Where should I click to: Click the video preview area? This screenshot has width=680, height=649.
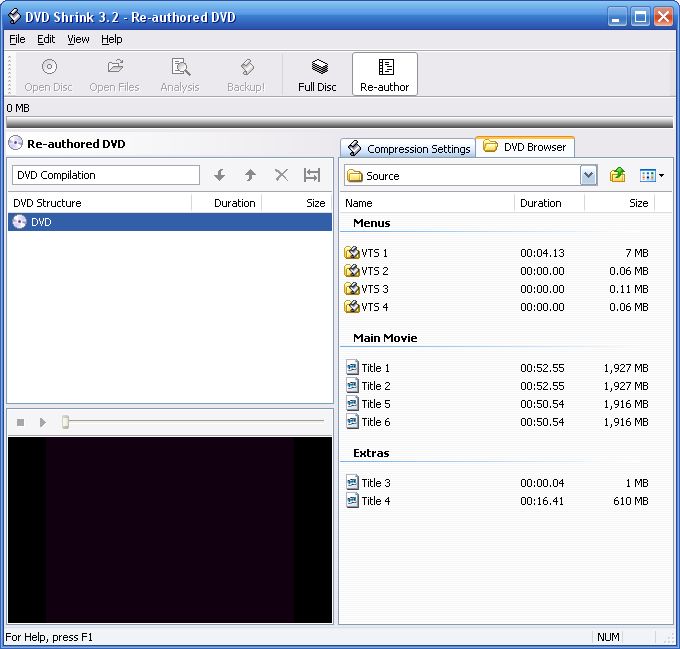(170, 530)
